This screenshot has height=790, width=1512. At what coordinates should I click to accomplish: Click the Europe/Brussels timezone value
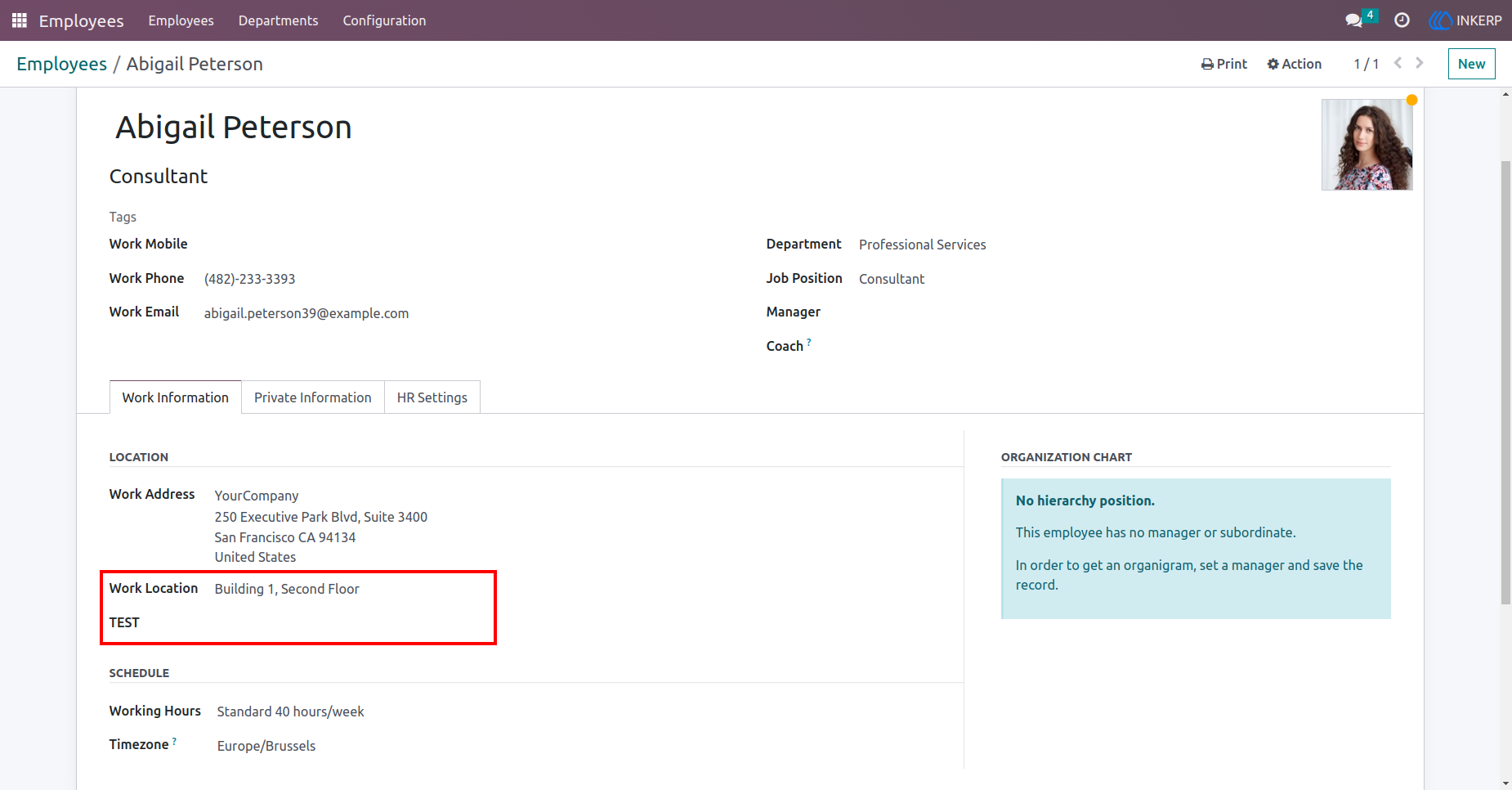click(x=266, y=746)
